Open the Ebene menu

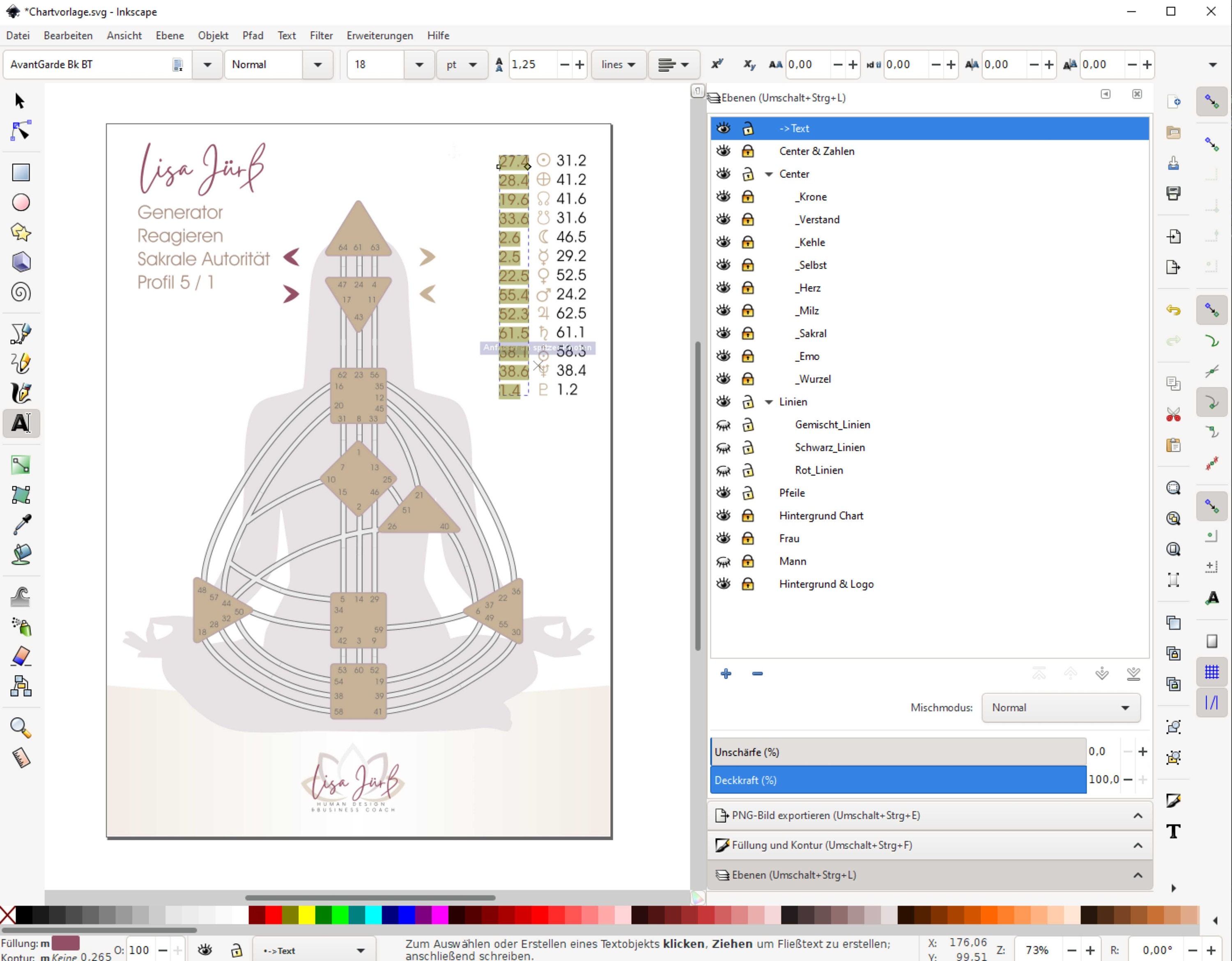tap(170, 36)
